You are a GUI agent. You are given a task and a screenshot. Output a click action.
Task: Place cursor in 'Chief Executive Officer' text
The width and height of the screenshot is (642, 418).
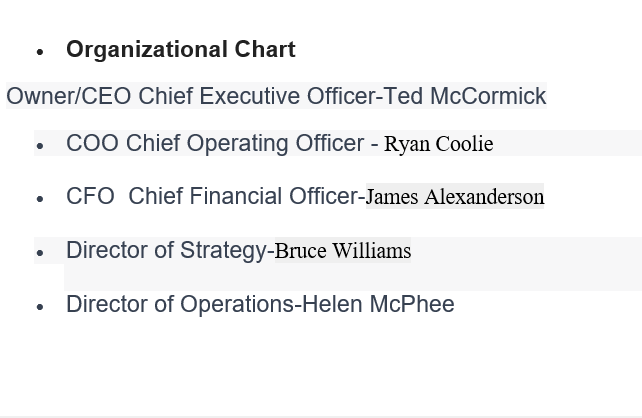pyautogui.click(x=256, y=97)
